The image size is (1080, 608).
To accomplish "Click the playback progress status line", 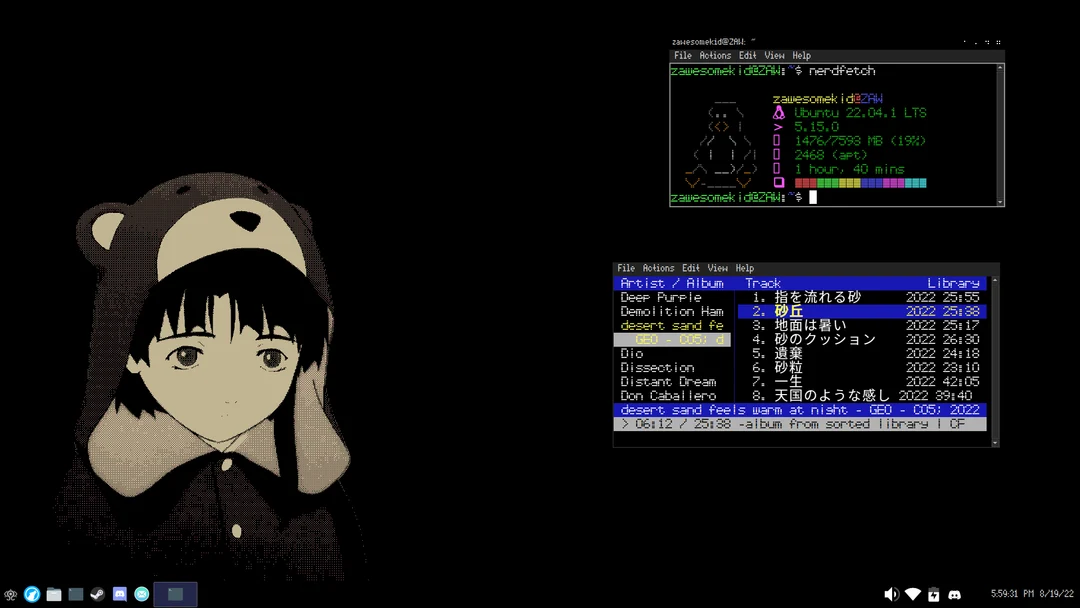I will pos(799,424).
